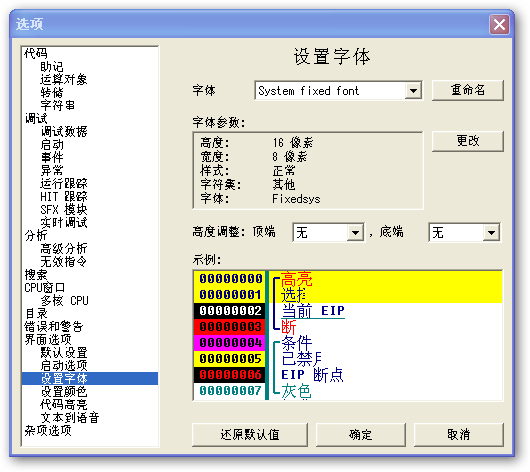The height and width of the screenshot is (472, 530).
Task: Open the 调试 category
Action: click(x=36, y=118)
